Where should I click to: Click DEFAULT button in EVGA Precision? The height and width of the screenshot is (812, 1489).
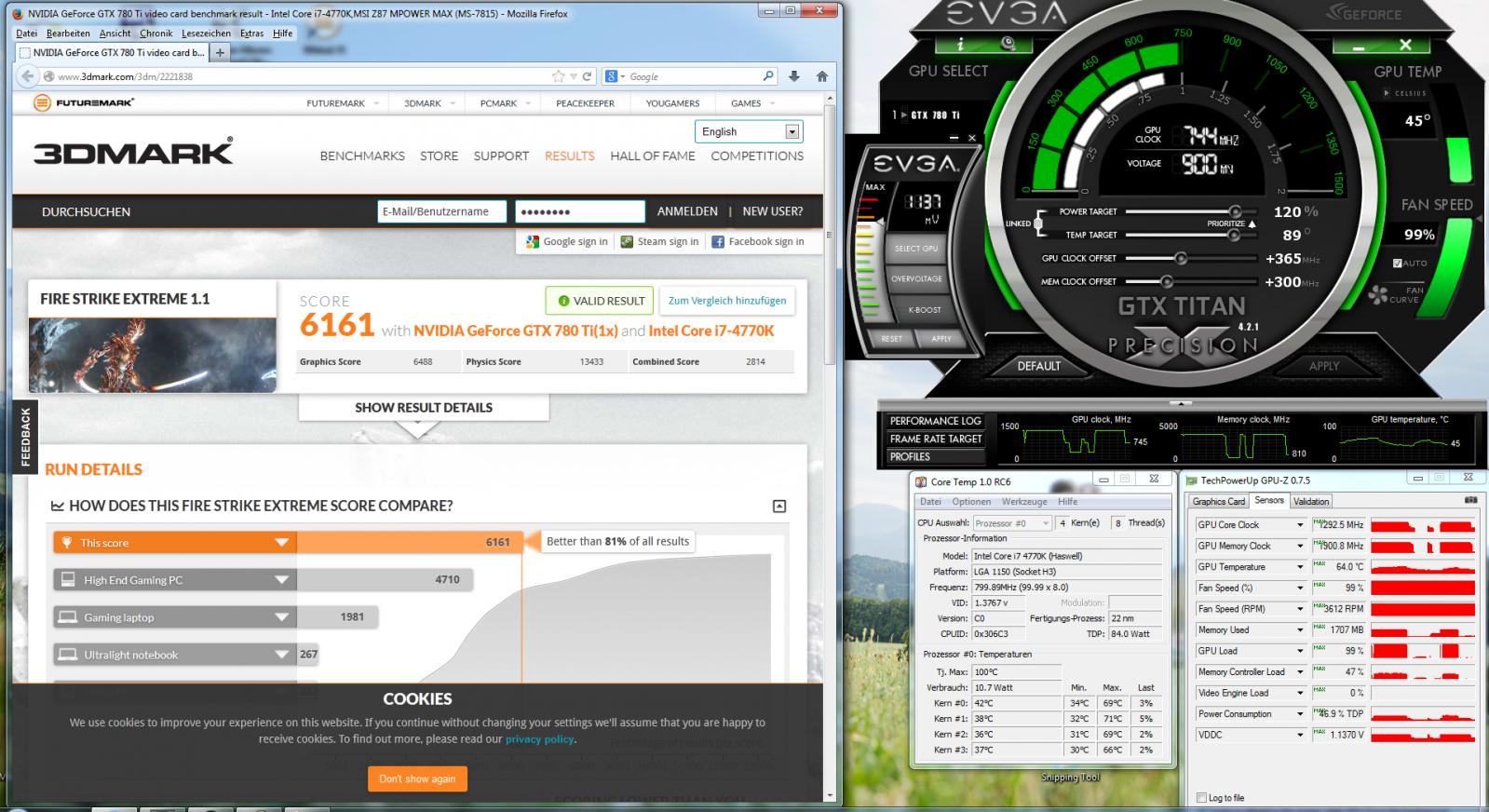(1038, 366)
